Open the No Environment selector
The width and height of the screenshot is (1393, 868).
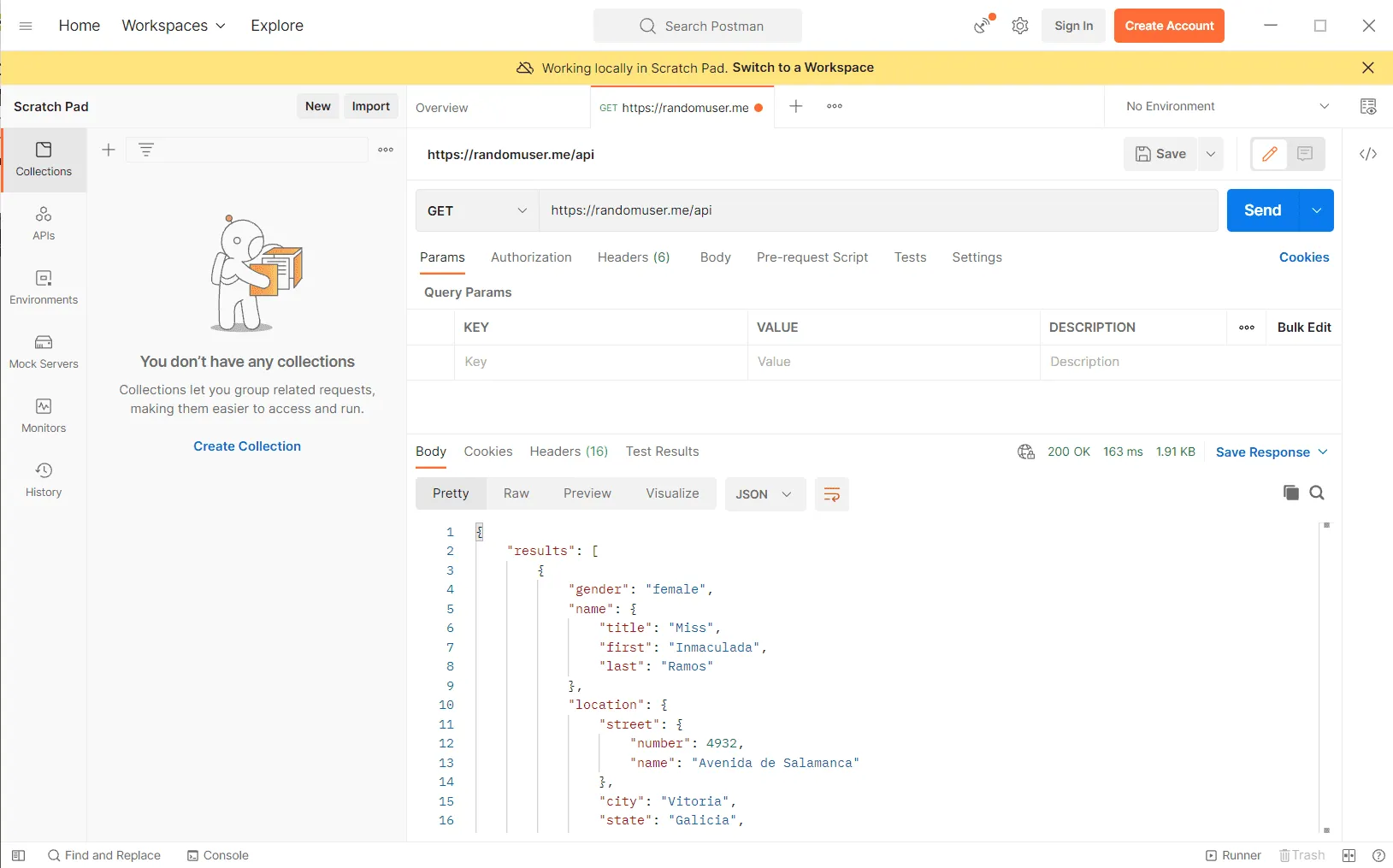1227,106
